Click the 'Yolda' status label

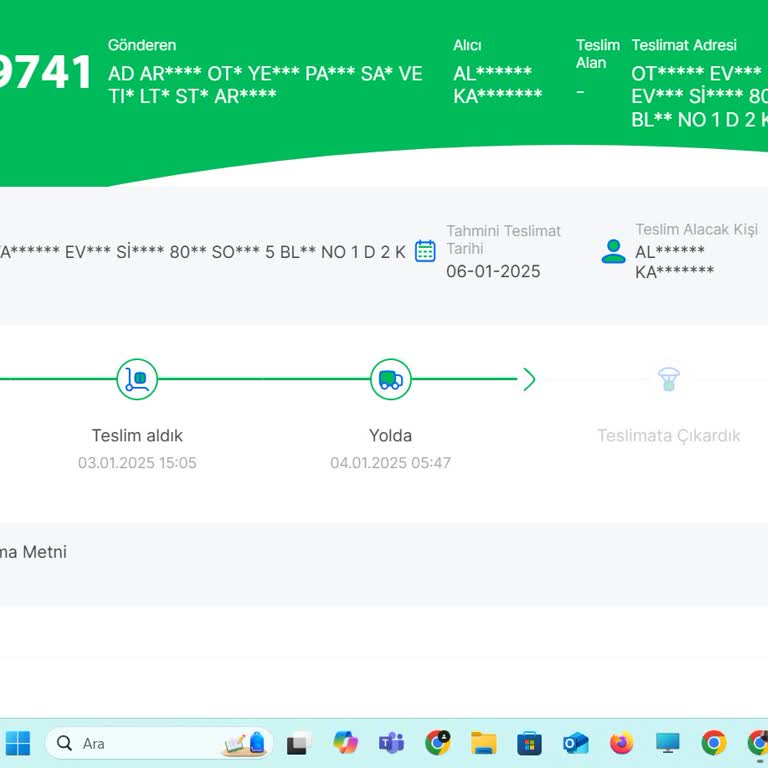point(390,435)
